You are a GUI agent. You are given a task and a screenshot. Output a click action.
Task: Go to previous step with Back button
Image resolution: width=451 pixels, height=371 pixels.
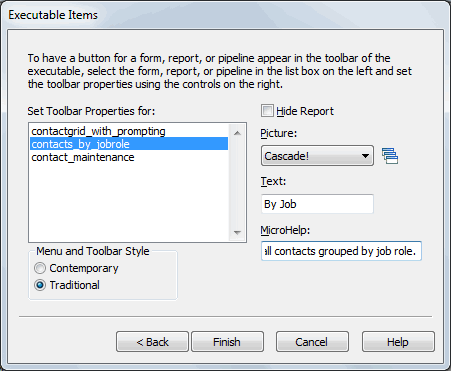(x=152, y=342)
